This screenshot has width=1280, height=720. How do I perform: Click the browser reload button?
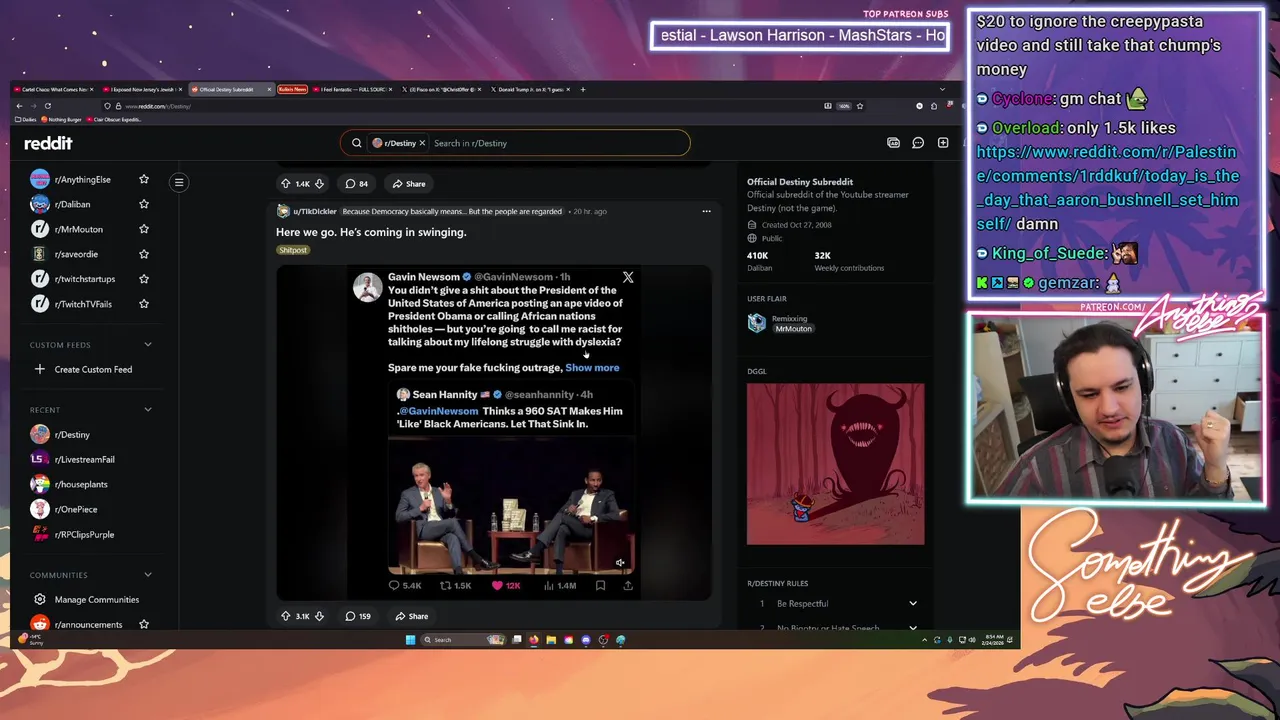[x=47, y=106]
